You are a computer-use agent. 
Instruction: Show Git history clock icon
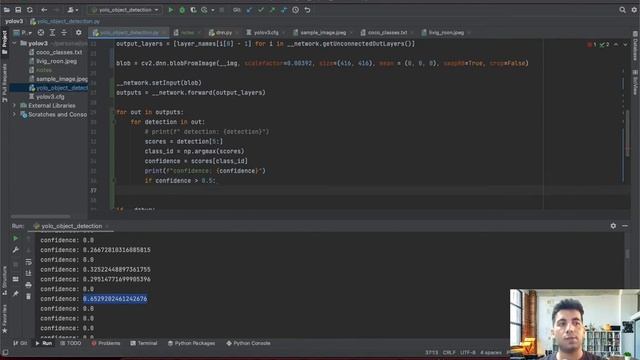[296, 10]
